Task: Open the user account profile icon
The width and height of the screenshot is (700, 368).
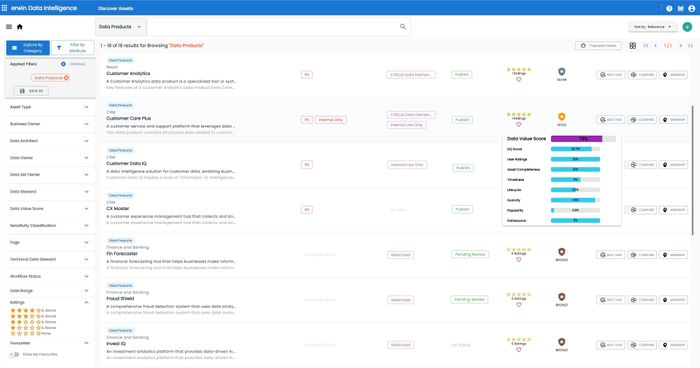Action: (x=692, y=8)
